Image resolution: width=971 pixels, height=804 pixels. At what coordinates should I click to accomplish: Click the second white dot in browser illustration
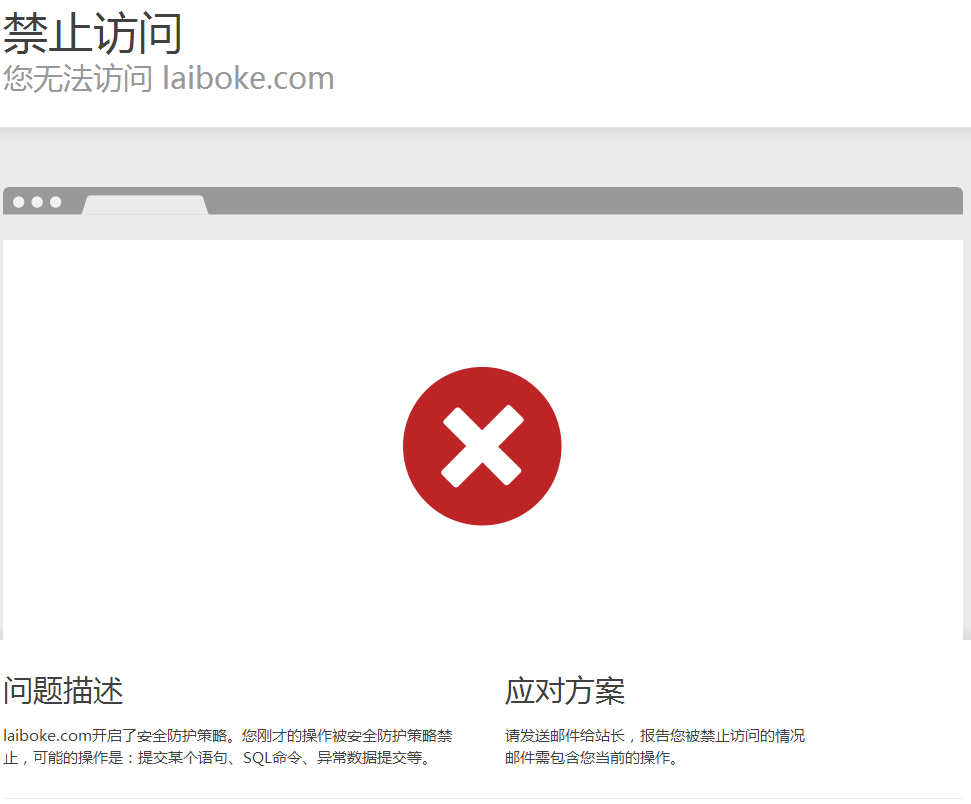point(37,202)
